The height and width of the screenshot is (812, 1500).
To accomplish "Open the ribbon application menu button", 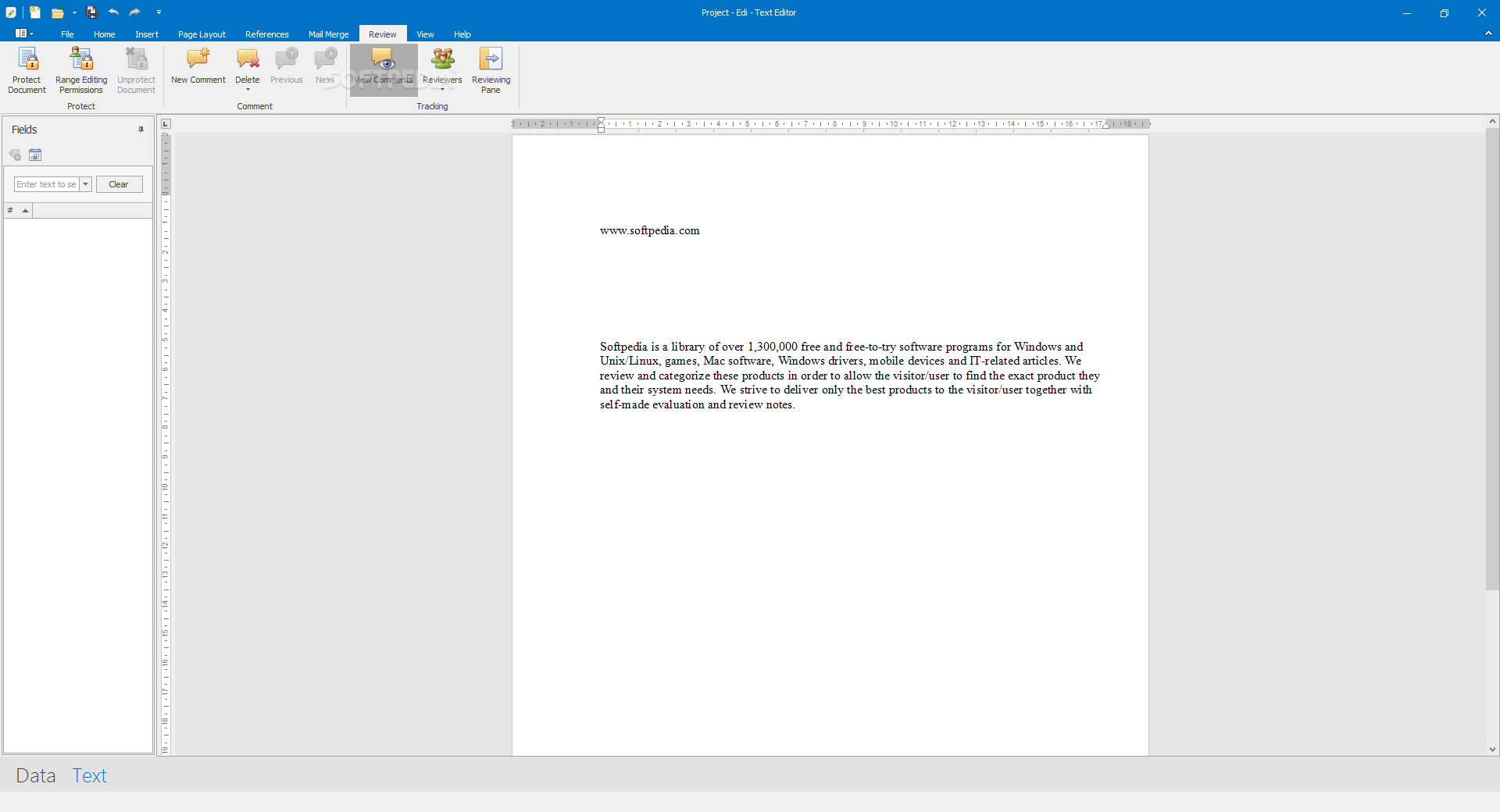I will [24, 34].
